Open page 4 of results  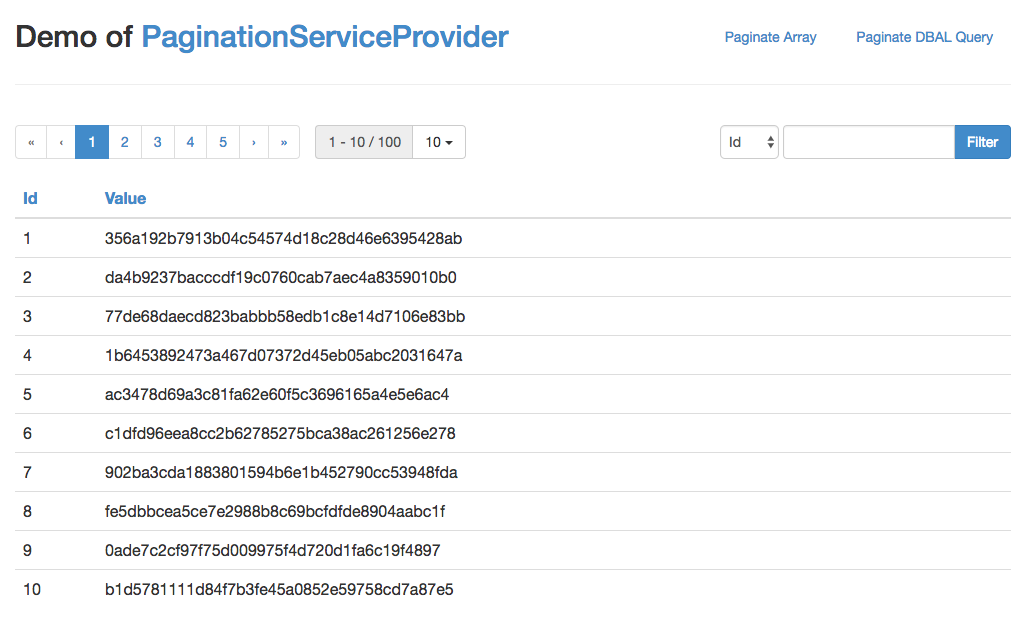pos(190,142)
